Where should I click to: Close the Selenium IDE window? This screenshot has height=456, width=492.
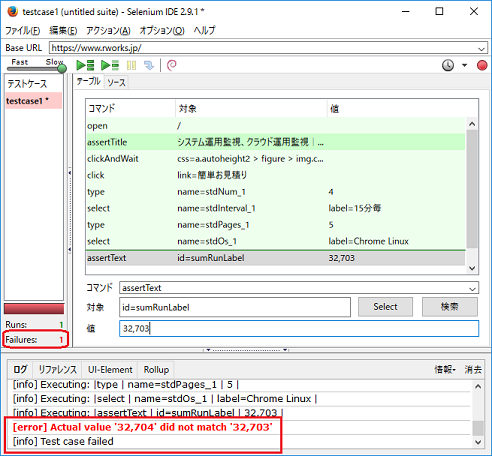point(474,11)
